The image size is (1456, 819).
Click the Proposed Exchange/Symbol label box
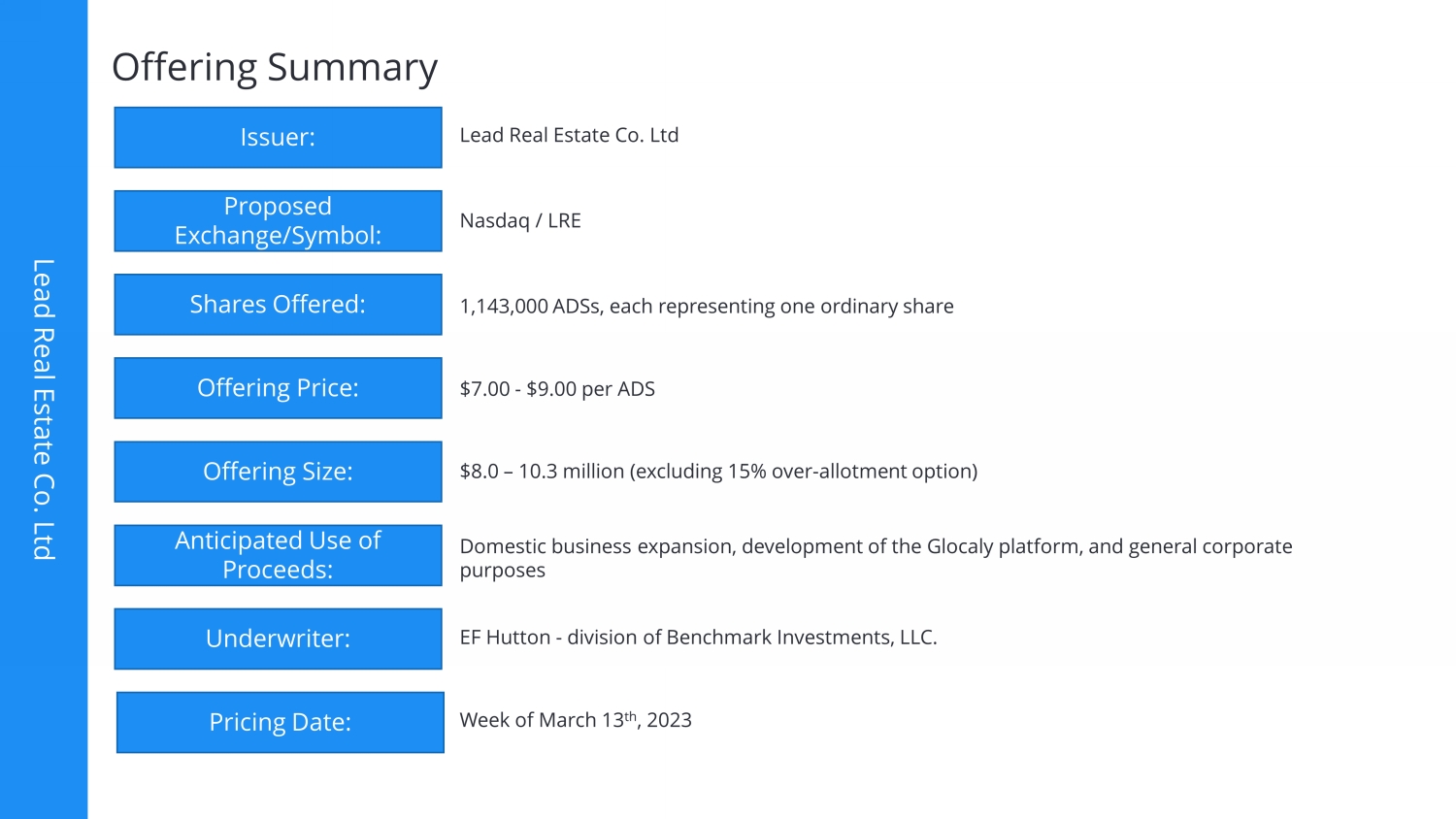(x=278, y=221)
